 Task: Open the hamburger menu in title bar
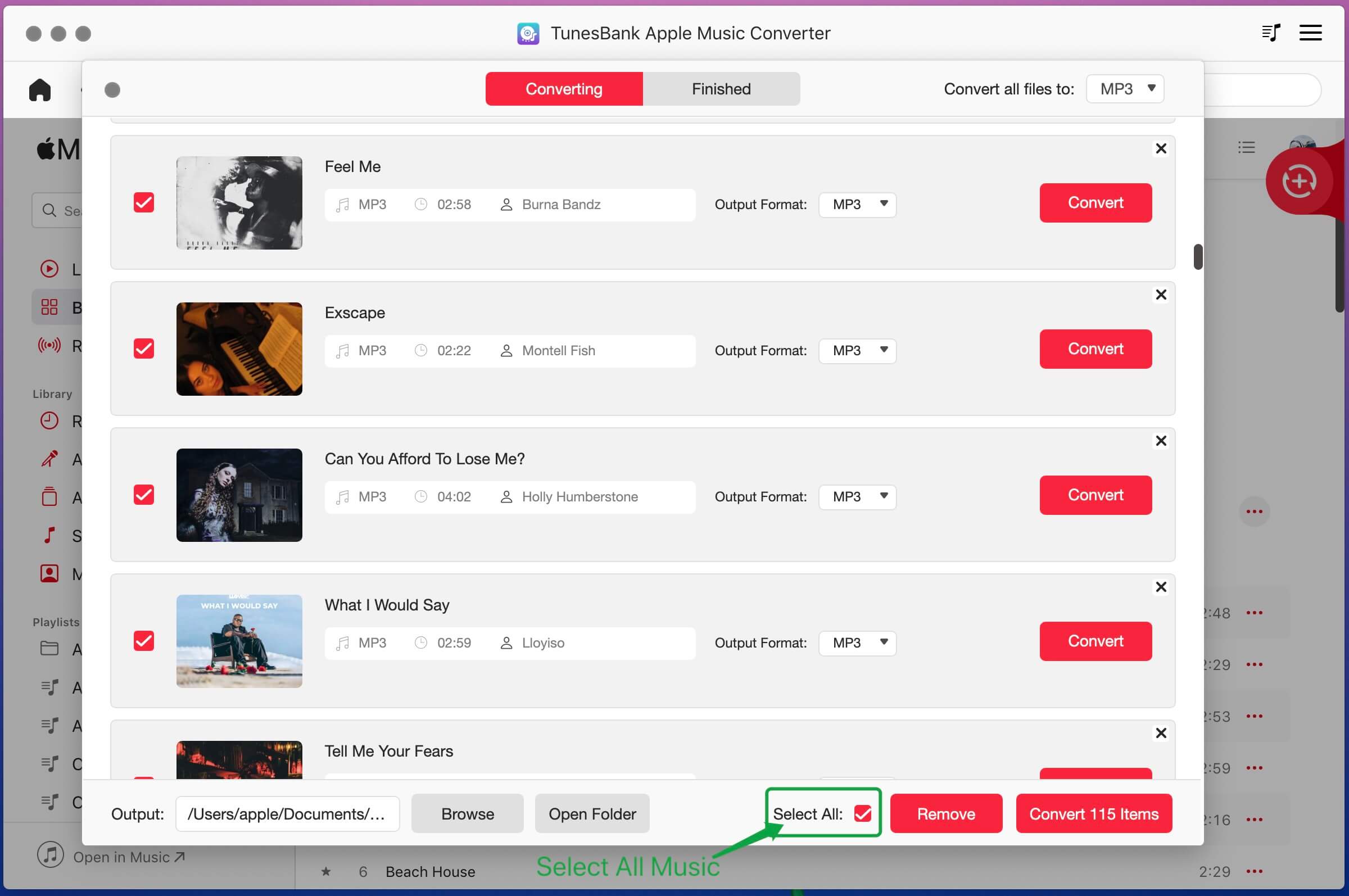[1310, 33]
